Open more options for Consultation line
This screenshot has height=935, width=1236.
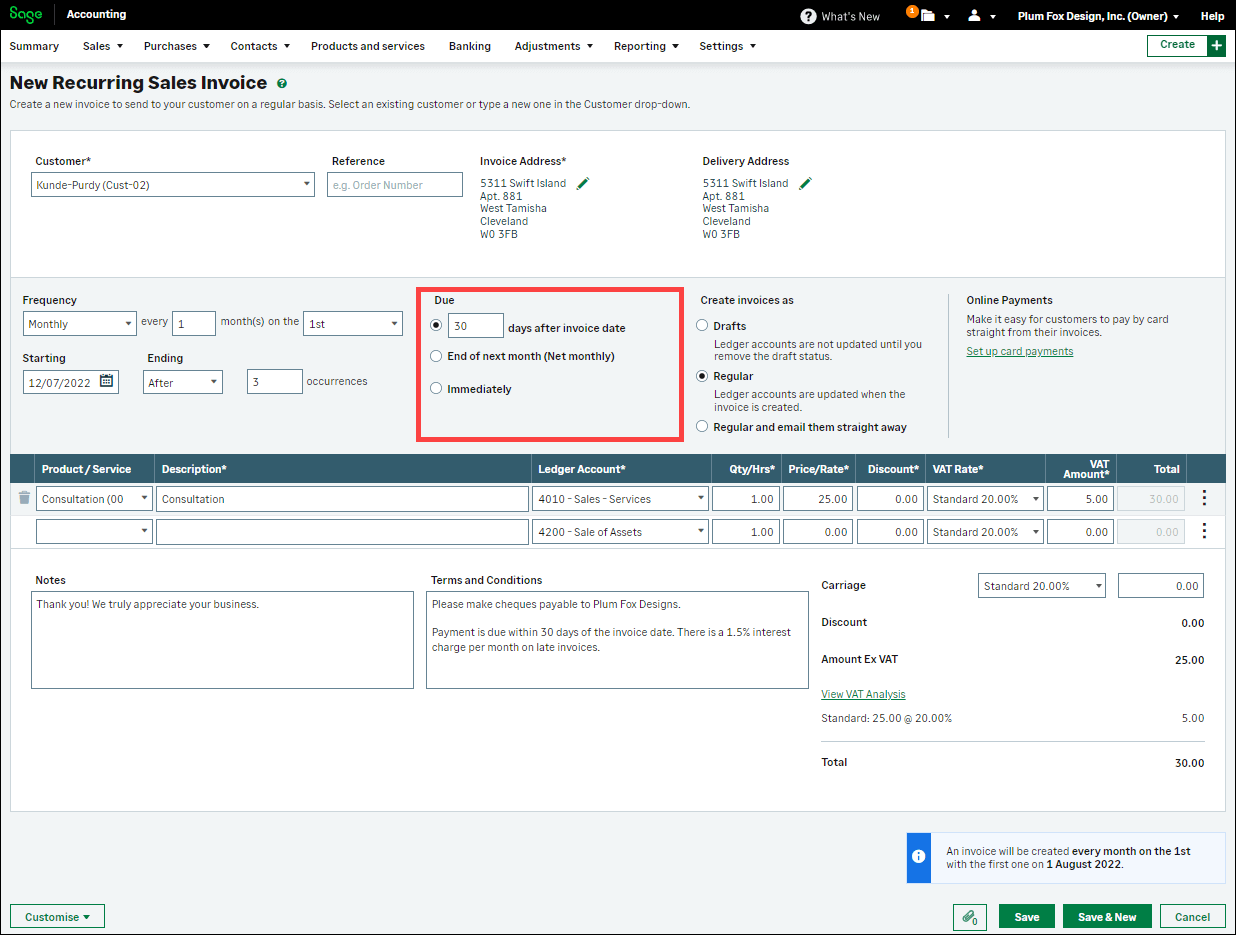(1204, 498)
